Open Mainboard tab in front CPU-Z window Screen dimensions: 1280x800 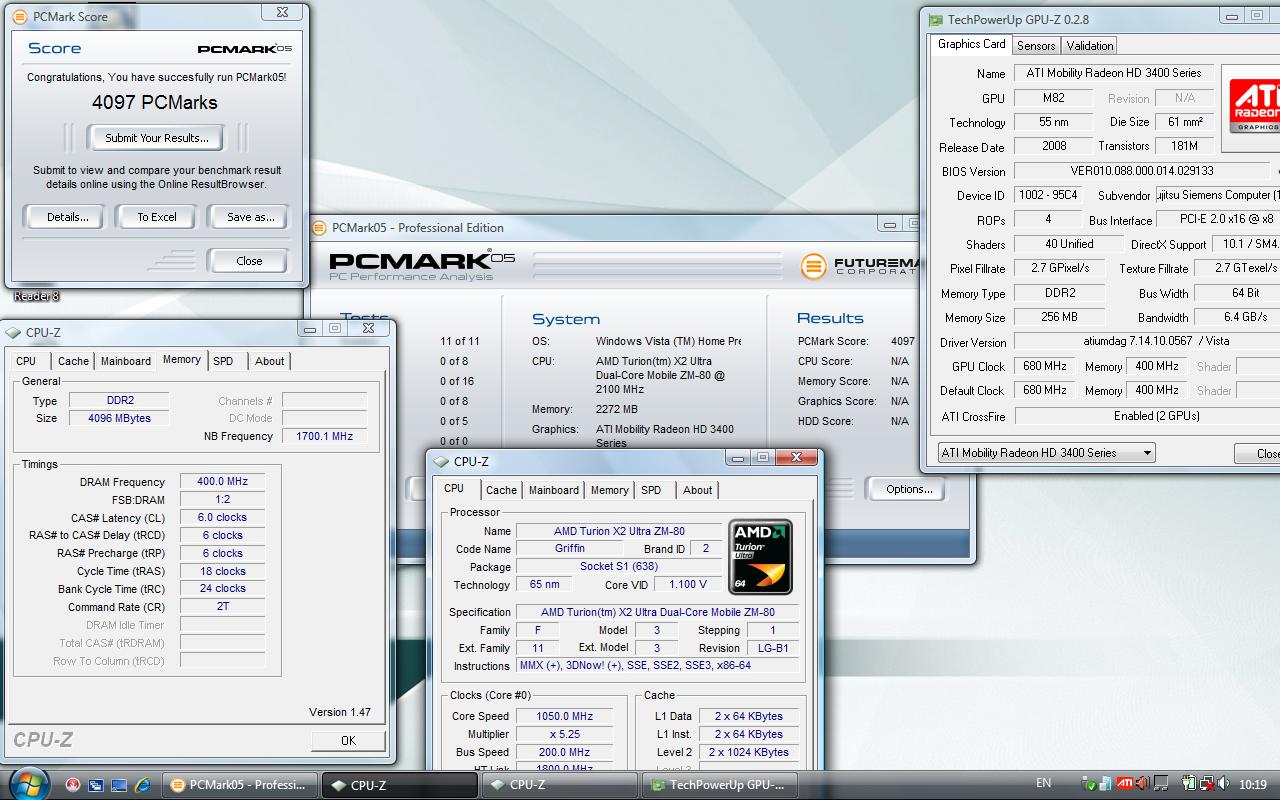pos(554,490)
